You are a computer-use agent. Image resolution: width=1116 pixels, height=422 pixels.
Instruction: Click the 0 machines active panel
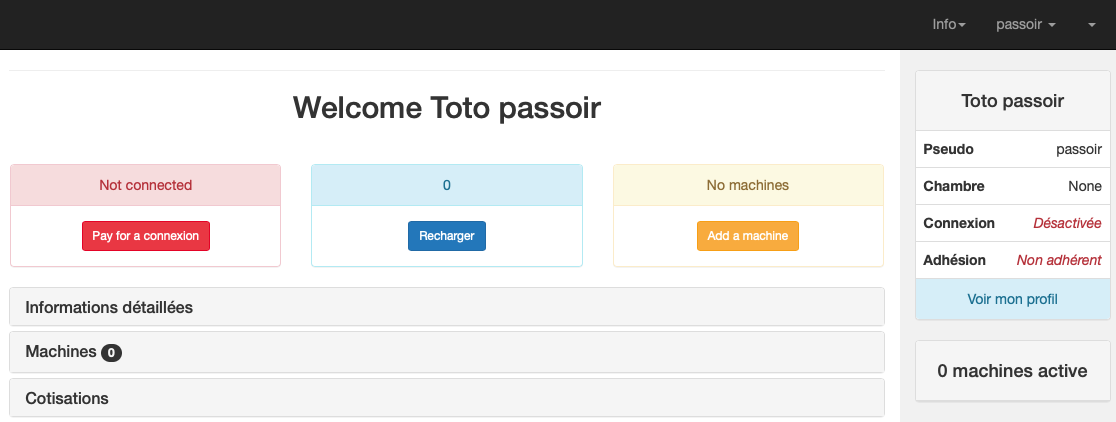(1012, 371)
